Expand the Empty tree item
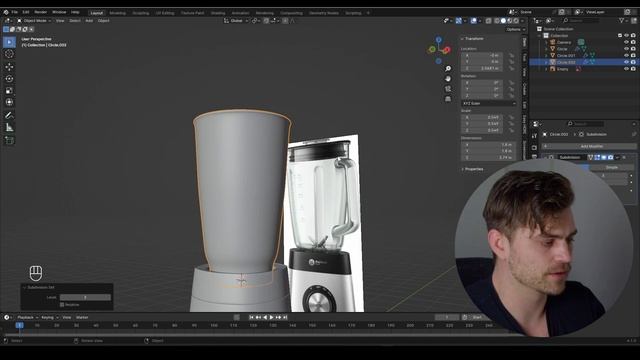This screenshot has width=640, height=360. (x=546, y=69)
